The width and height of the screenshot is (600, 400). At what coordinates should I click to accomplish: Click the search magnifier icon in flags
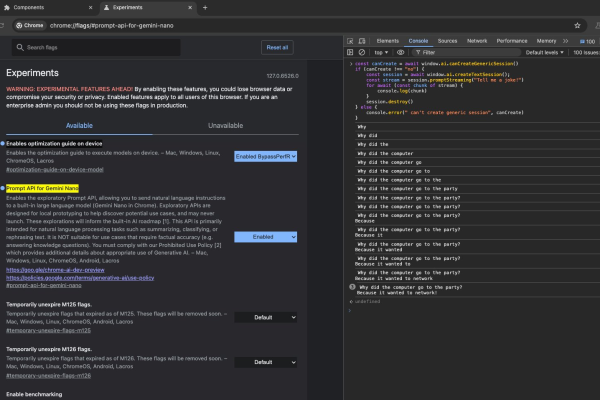coord(20,47)
